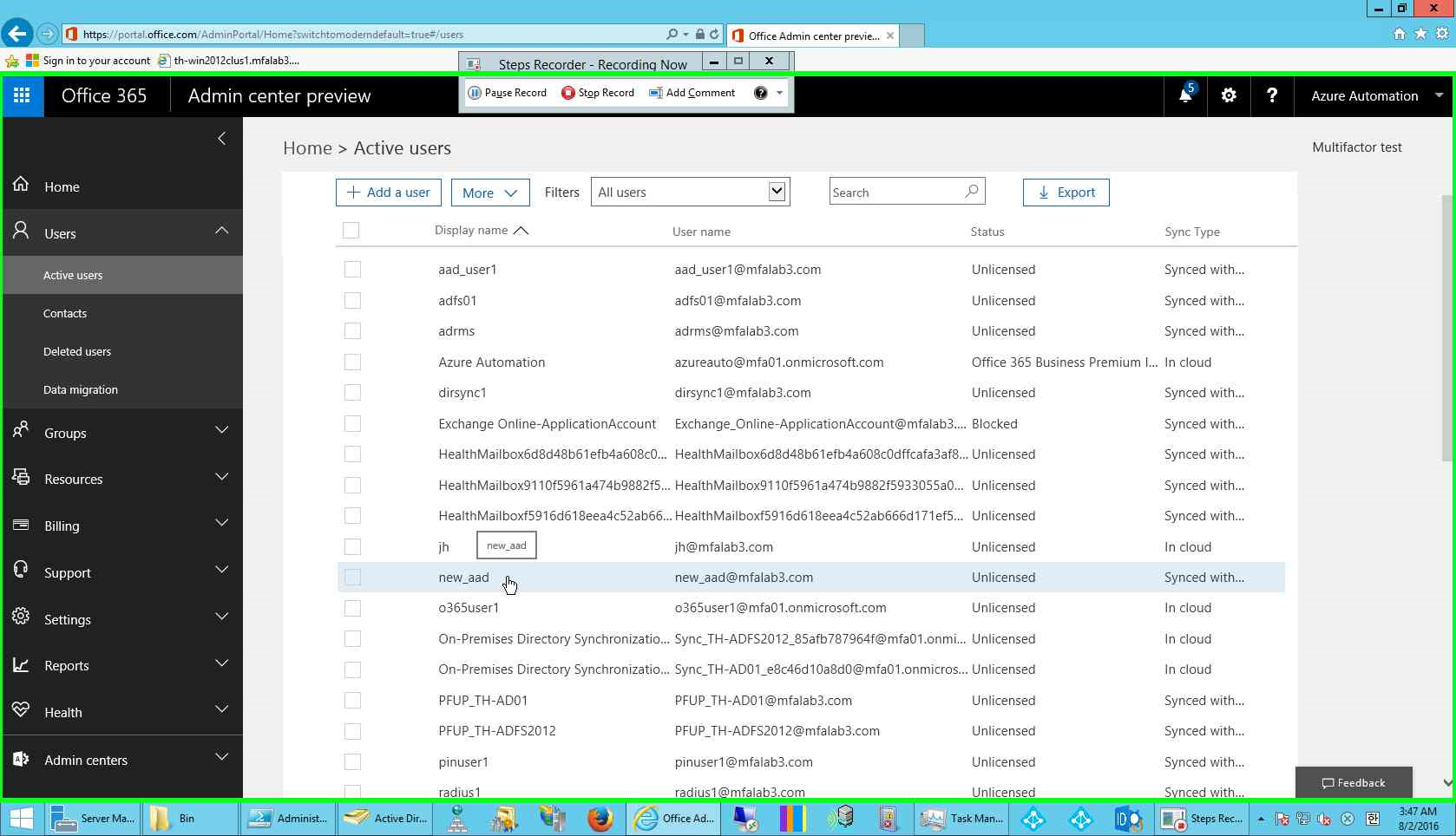1456x836 pixels.
Task: Open the help question mark icon
Action: [1272, 95]
